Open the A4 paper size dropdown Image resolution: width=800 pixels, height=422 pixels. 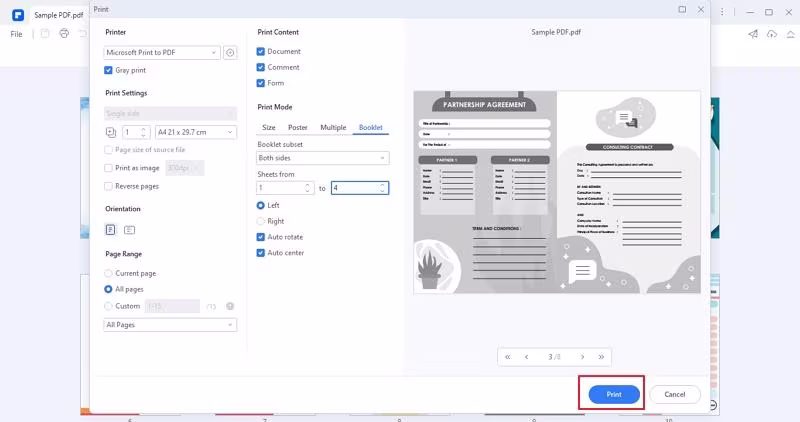click(x=196, y=132)
